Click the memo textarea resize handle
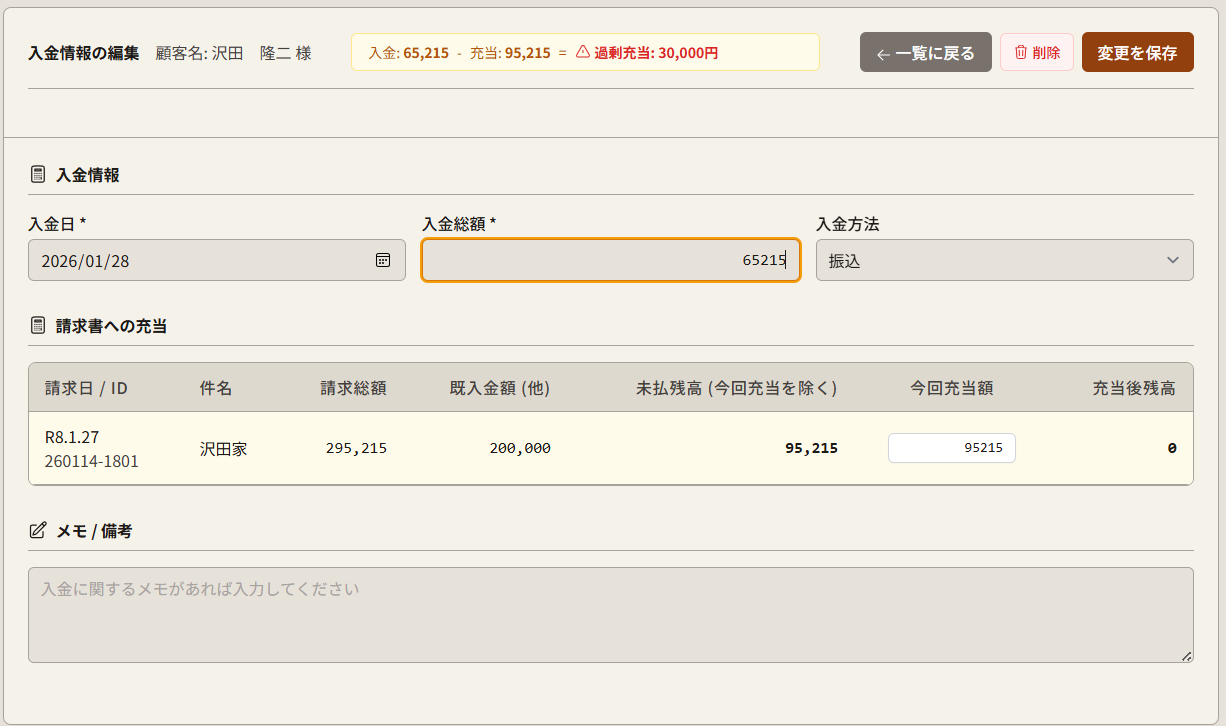Viewport: 1226px width, 726px height. coord(1186,656)
